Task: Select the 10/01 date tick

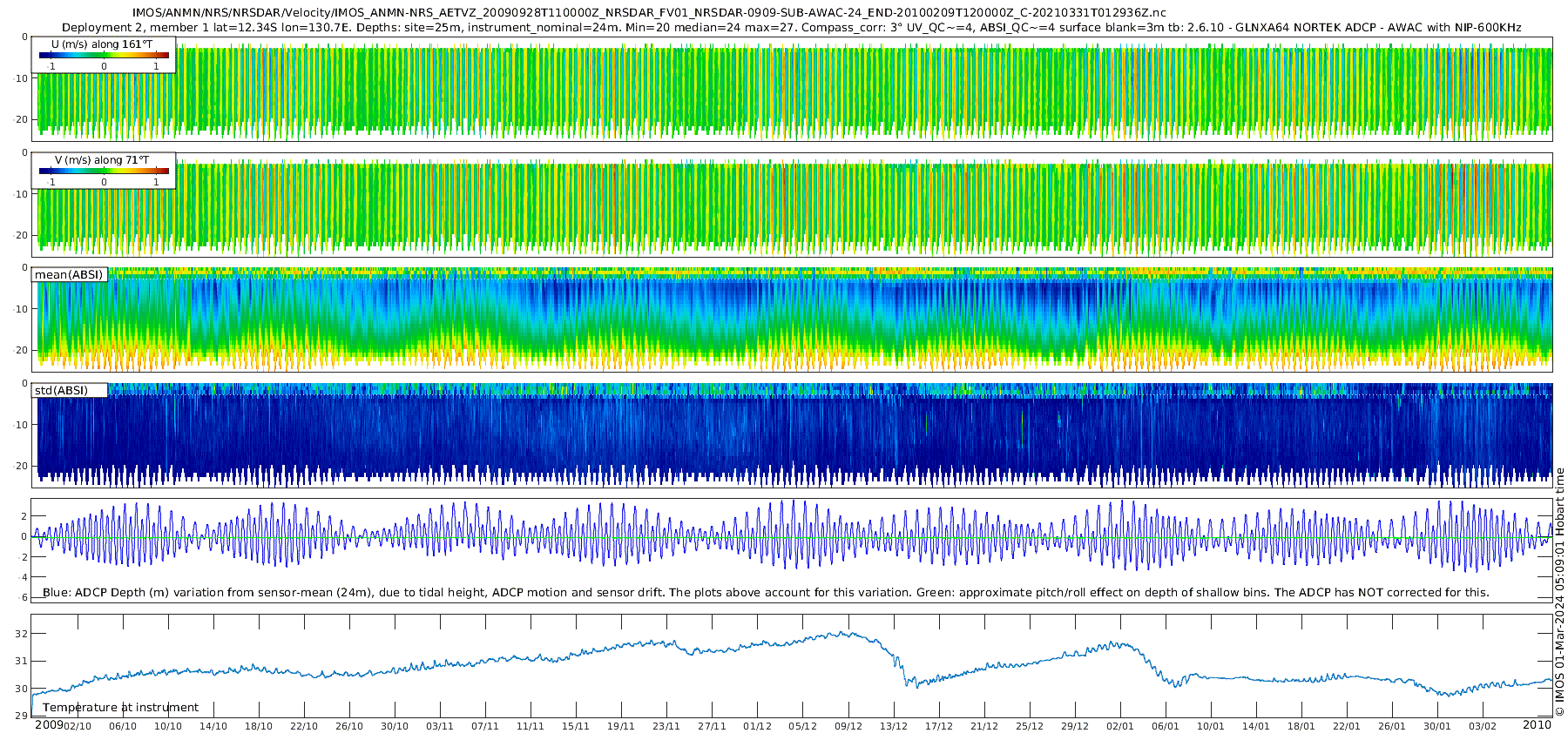Action: (x=1211, y=726)
